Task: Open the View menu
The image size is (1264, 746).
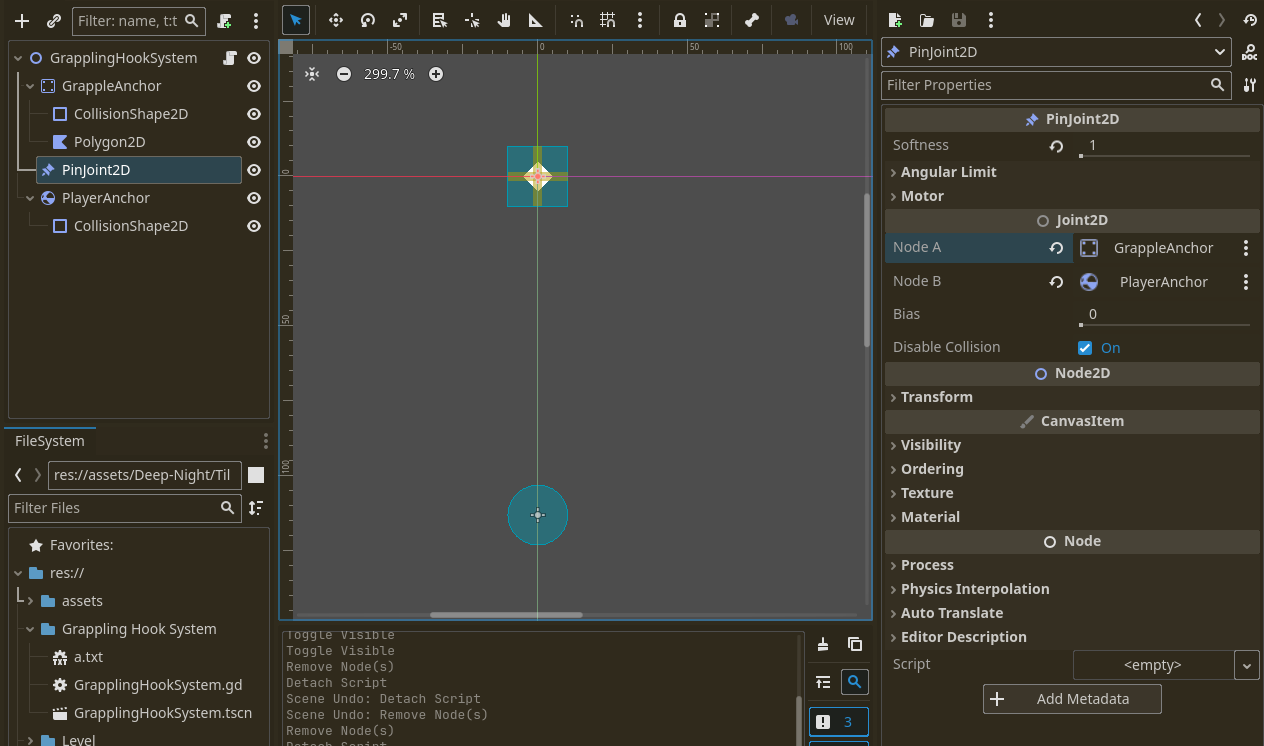Action: tap(839, 19)
